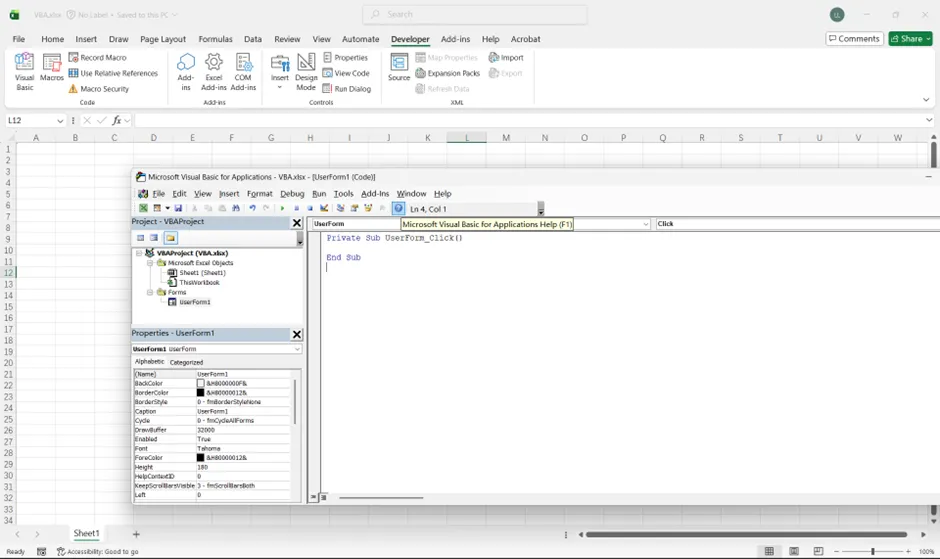Click Run Sub green play icon
Viewport: 940px width, 559px height.
(x=283, y=209)
